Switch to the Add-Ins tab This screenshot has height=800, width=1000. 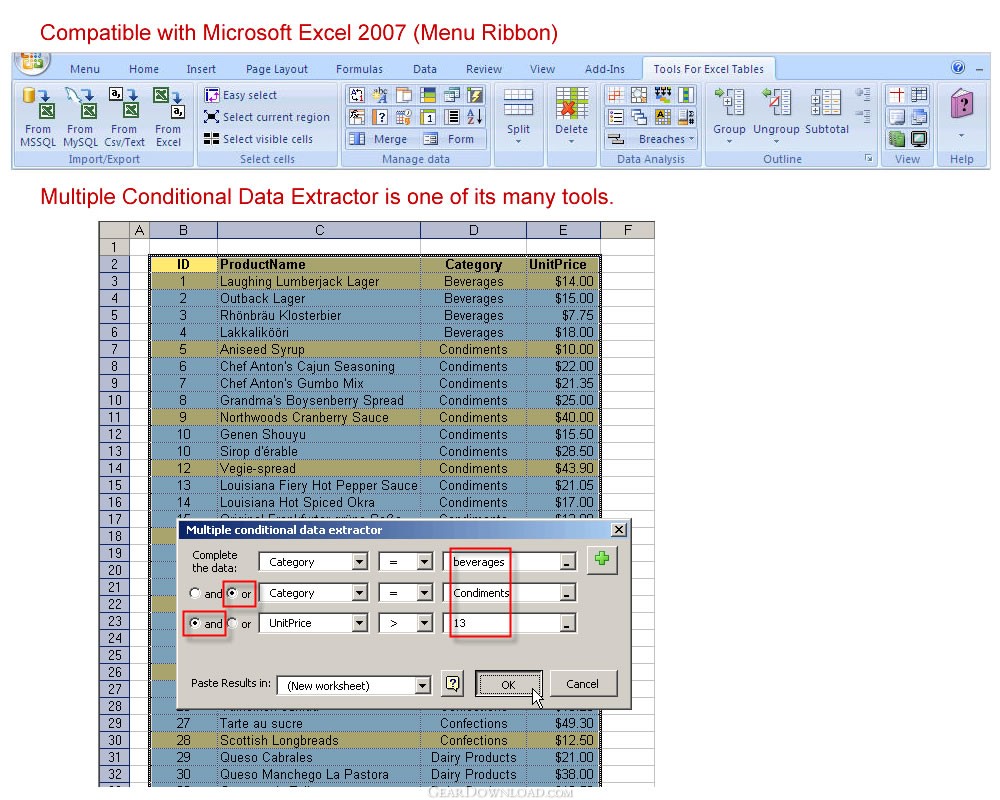pos(605,69)
